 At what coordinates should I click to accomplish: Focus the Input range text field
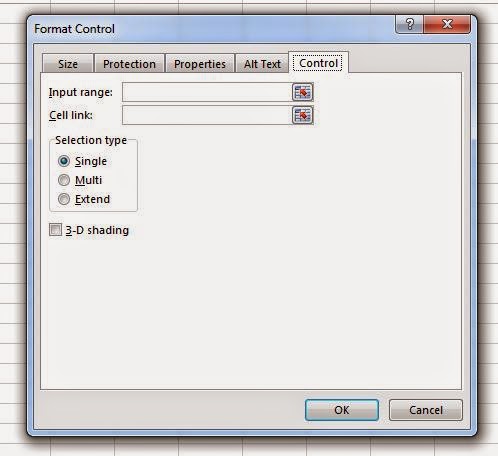pos(207,92)
